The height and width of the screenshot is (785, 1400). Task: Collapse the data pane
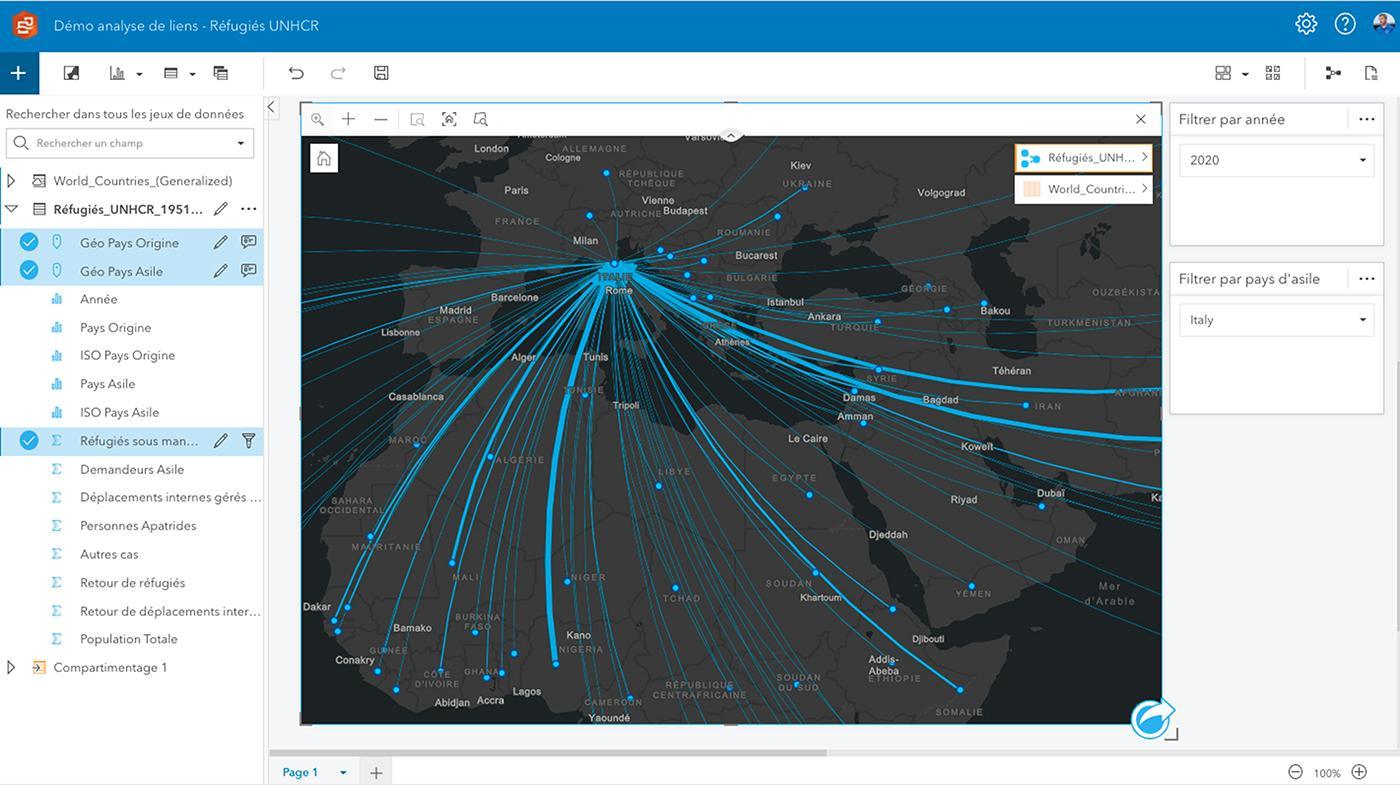(x=271, y=106)
